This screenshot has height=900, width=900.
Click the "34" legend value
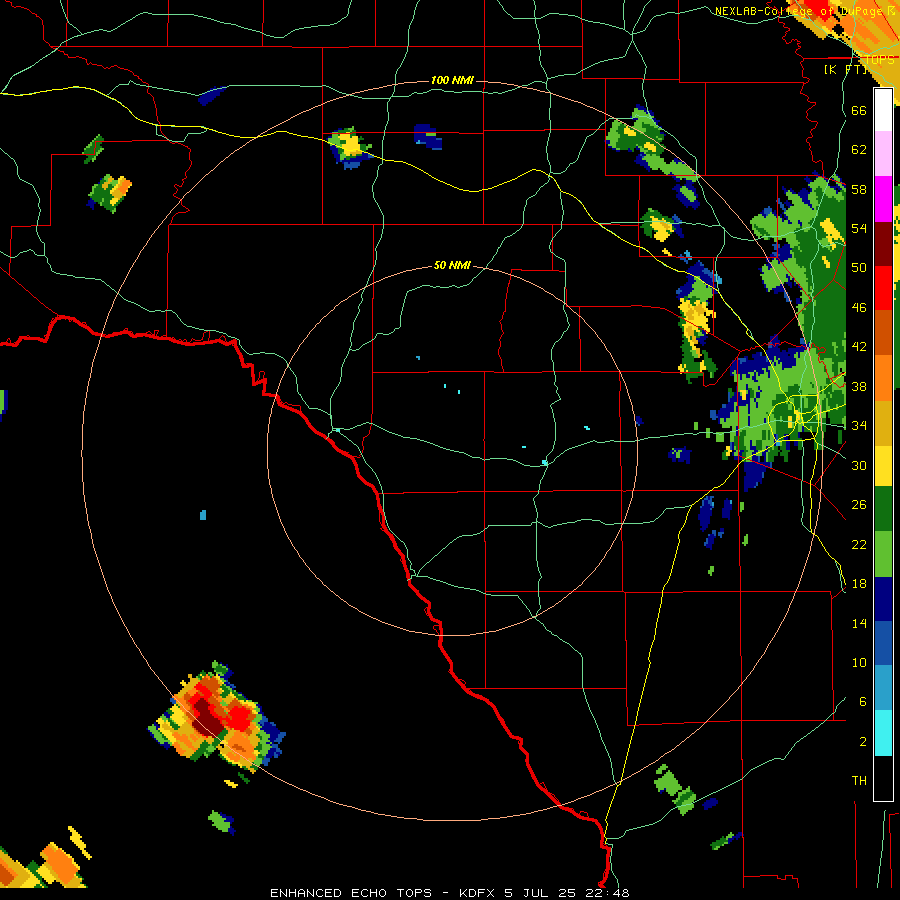pos(859,426)
